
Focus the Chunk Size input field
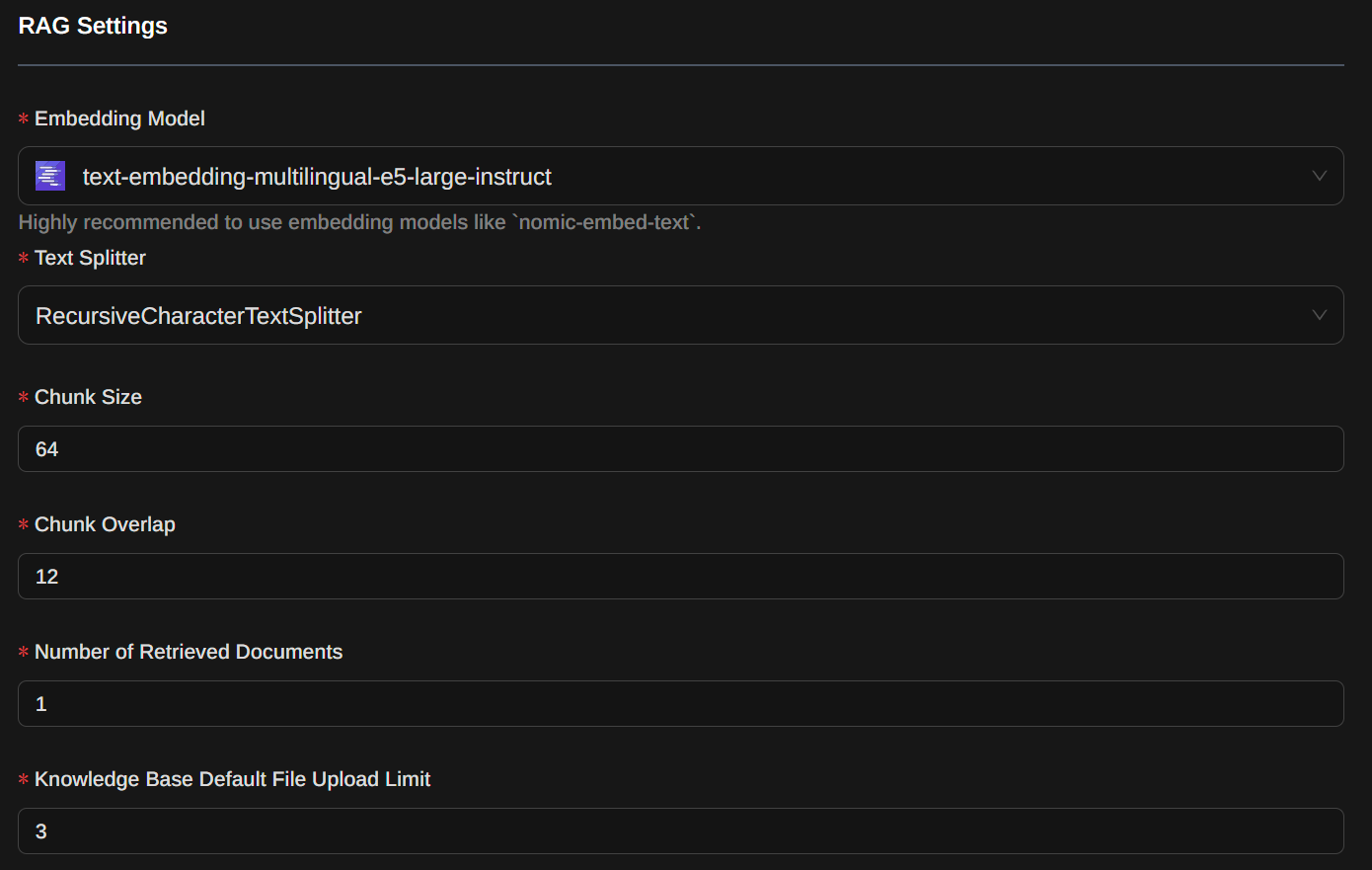click(680, 449)
